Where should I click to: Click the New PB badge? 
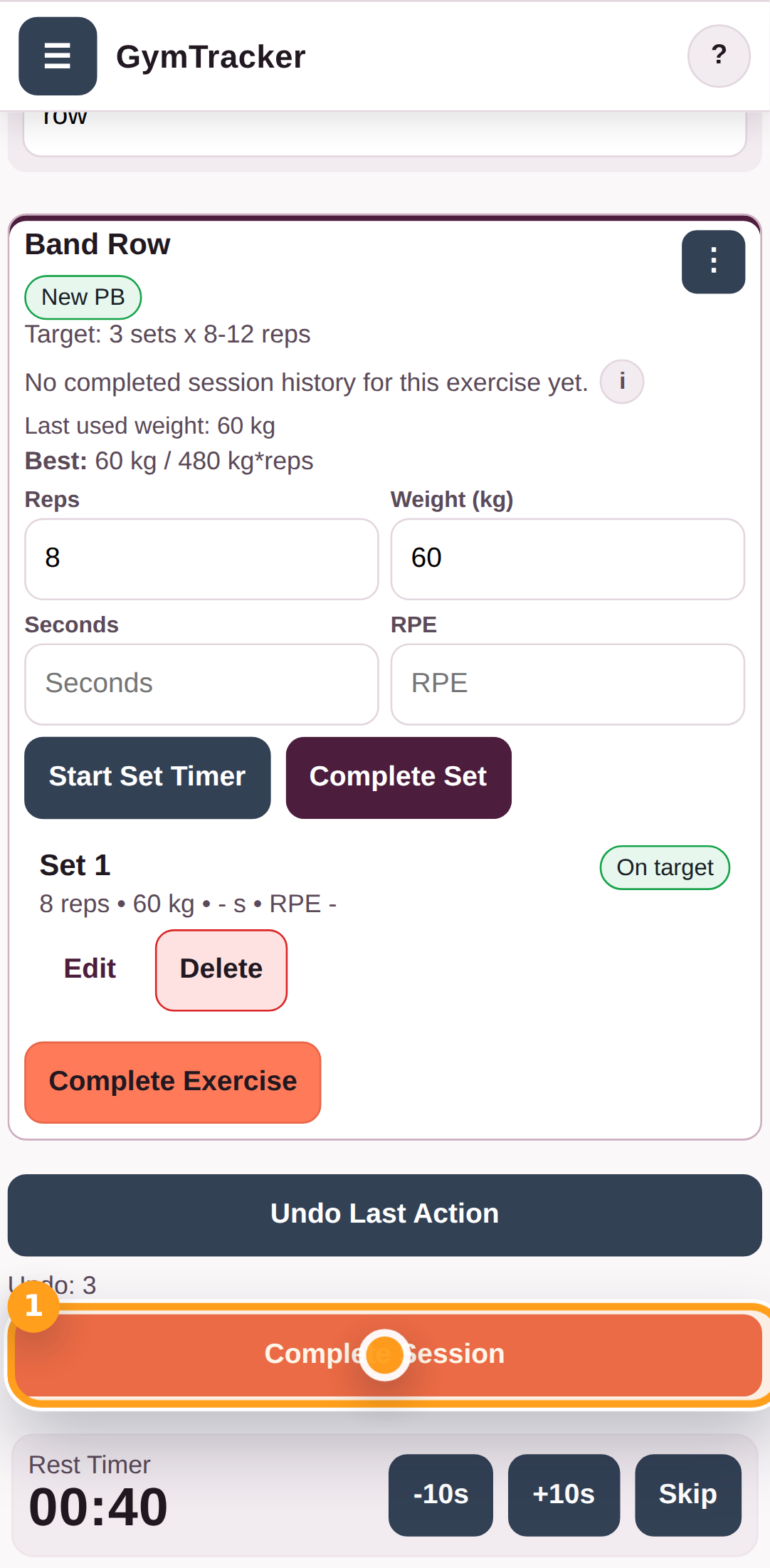point(83,297)
